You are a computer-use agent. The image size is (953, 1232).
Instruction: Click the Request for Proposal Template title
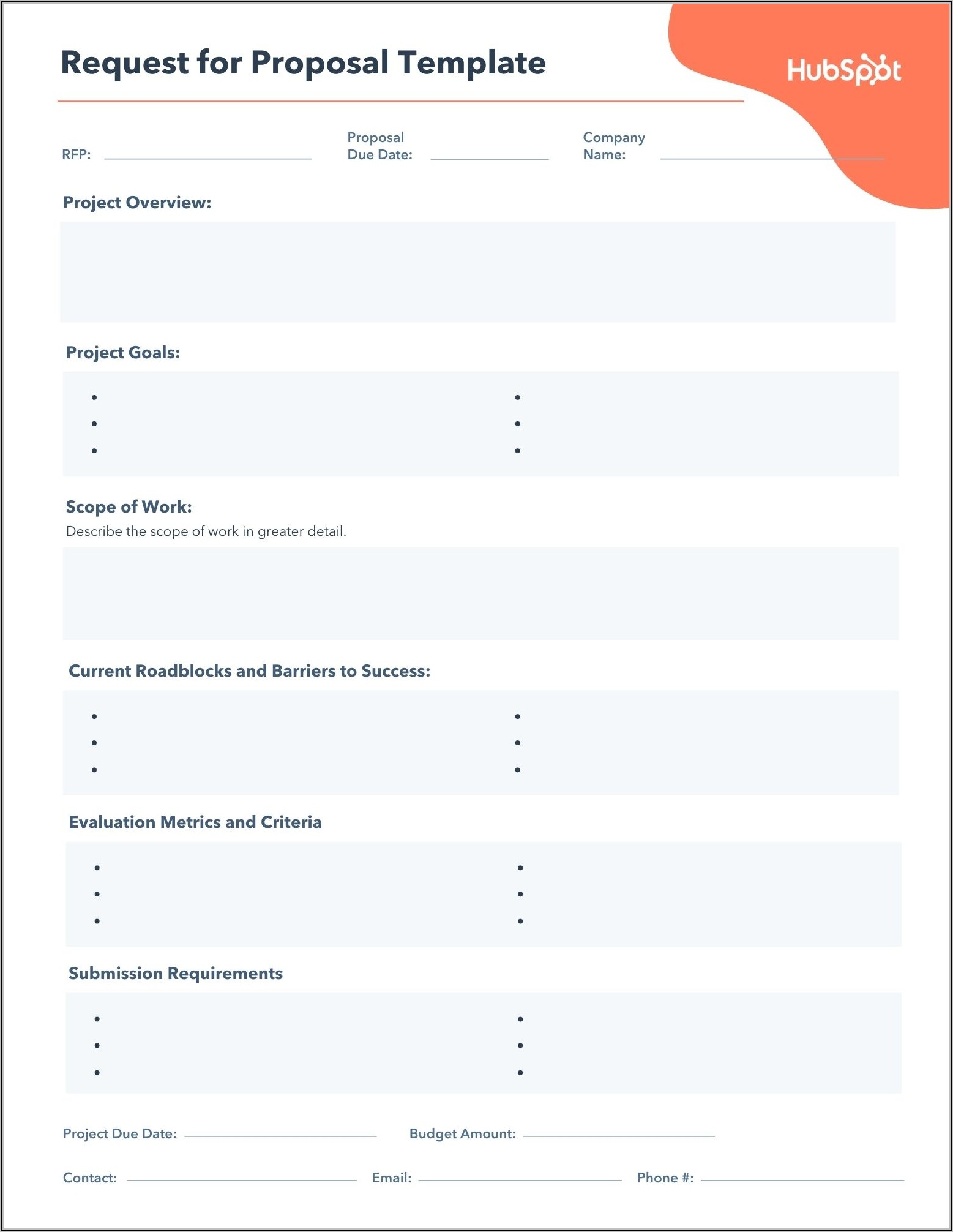(x=303, y=63)
